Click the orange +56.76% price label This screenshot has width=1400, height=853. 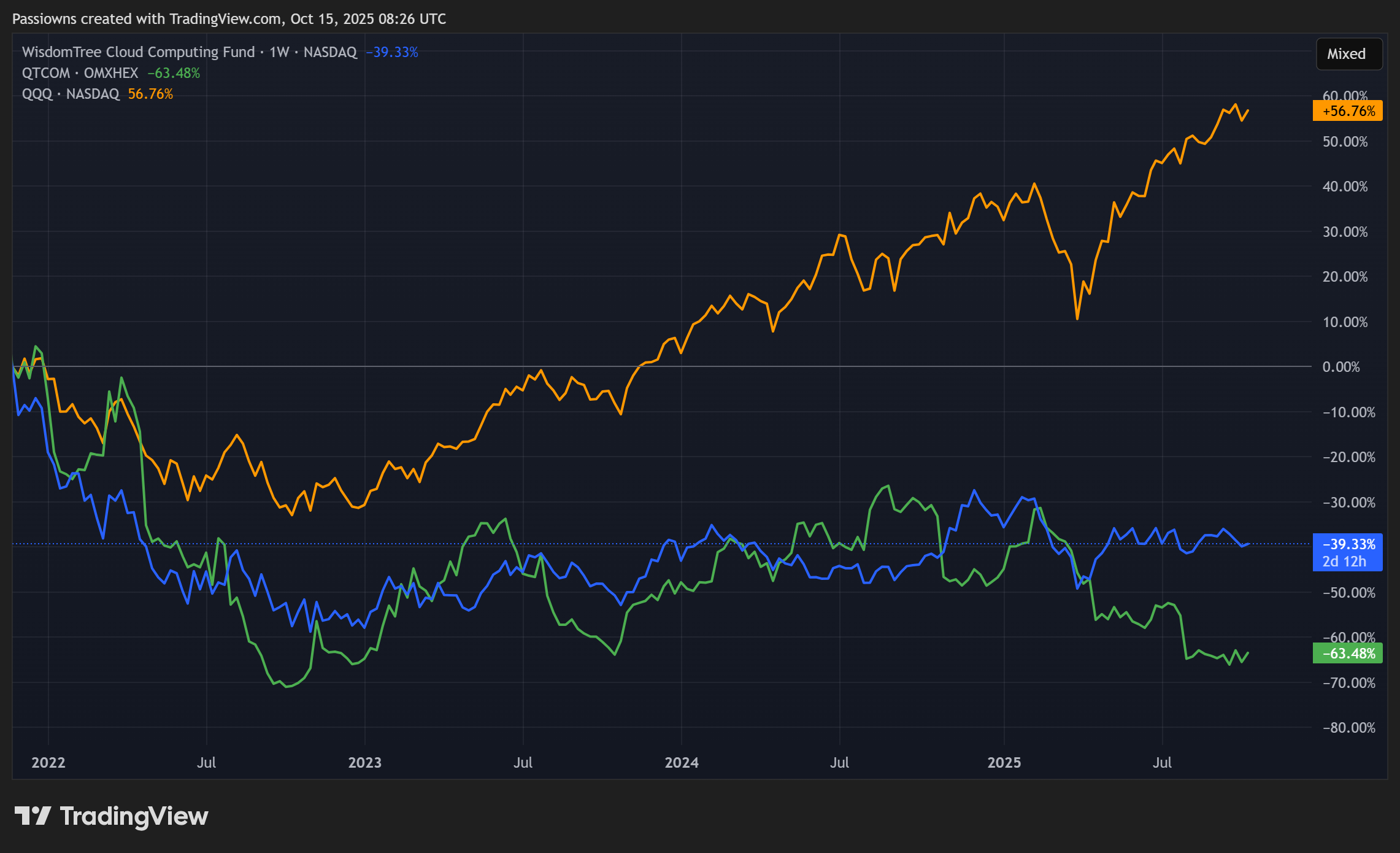pos(1347,111)
